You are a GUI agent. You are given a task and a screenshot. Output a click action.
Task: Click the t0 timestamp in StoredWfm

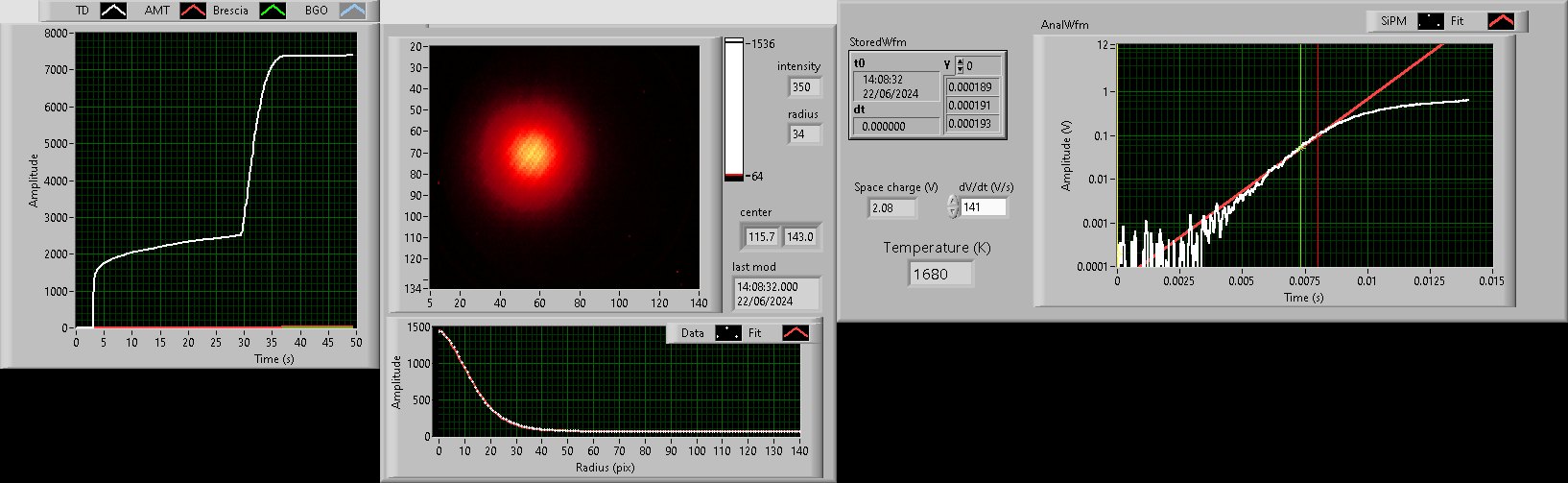[x=895, y=86]
